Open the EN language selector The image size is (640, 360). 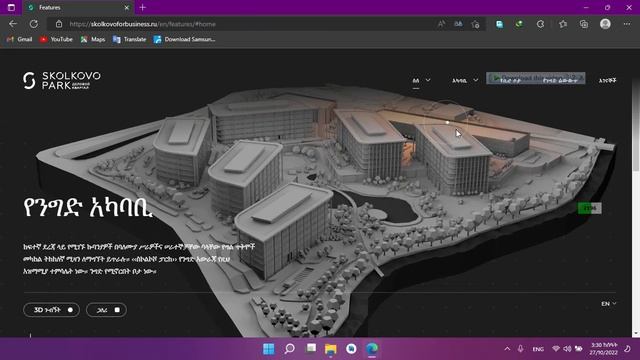[x=609, y=304]
